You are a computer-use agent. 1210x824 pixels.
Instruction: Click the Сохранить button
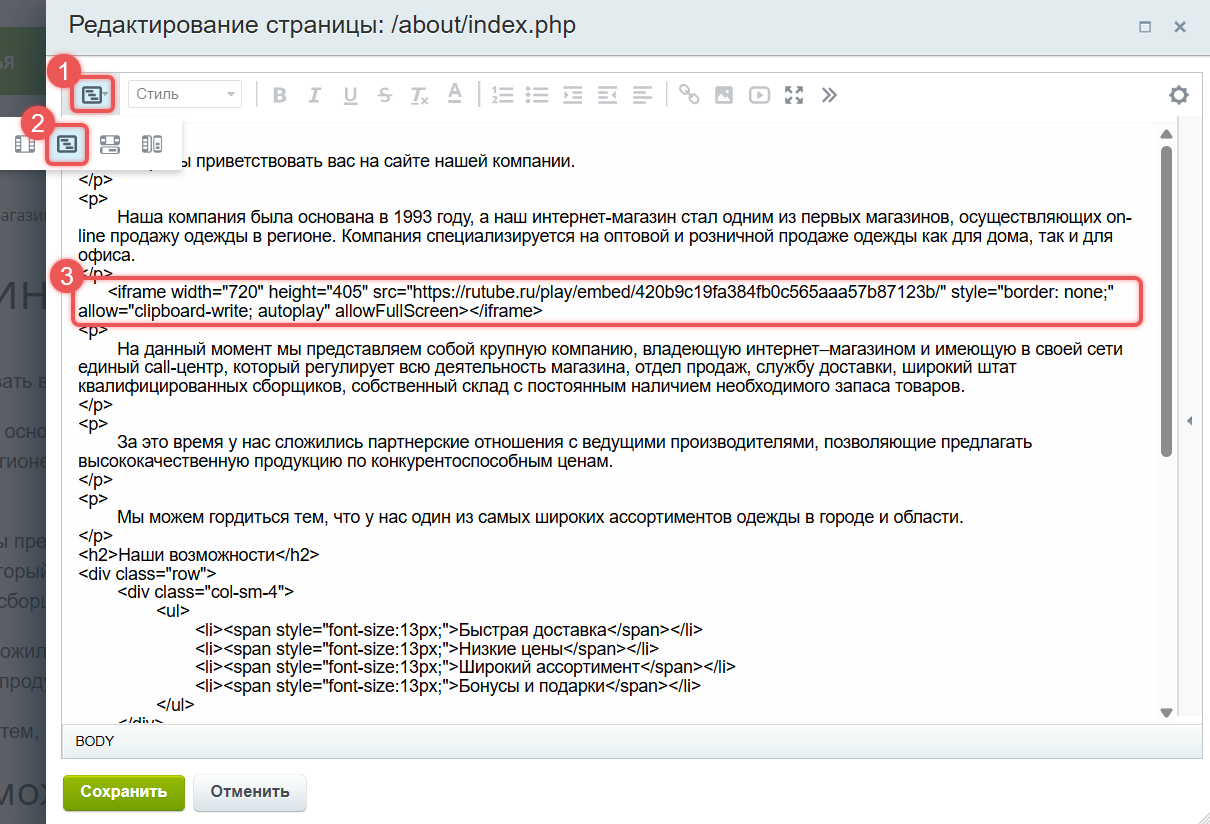click(124, 792)
